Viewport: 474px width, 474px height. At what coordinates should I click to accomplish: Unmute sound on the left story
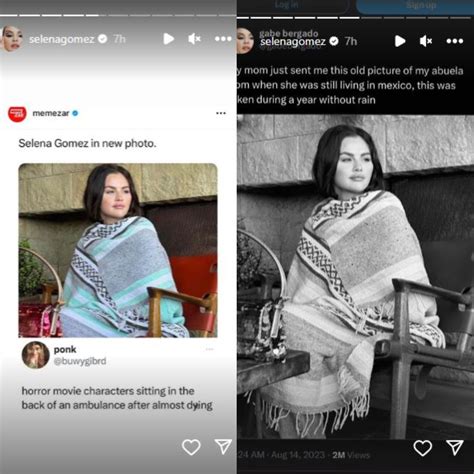[x=194, y=39]
